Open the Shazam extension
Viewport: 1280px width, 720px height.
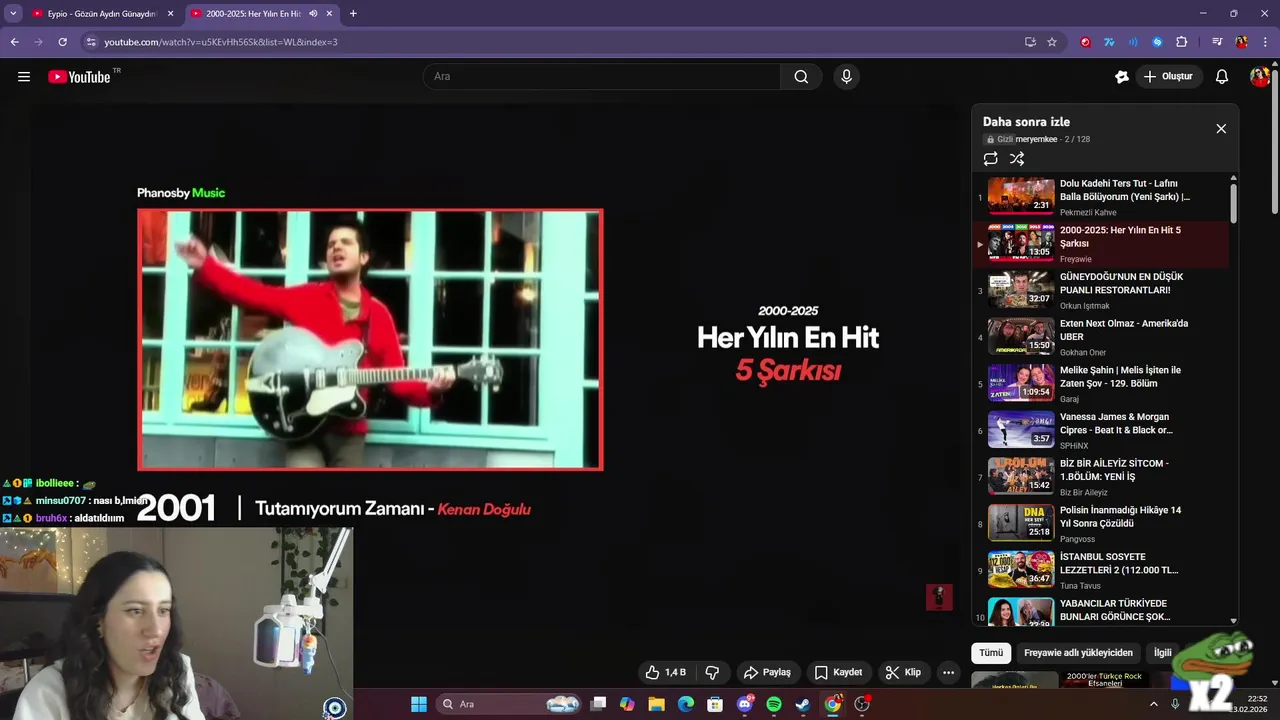[x=1157, y=42]
